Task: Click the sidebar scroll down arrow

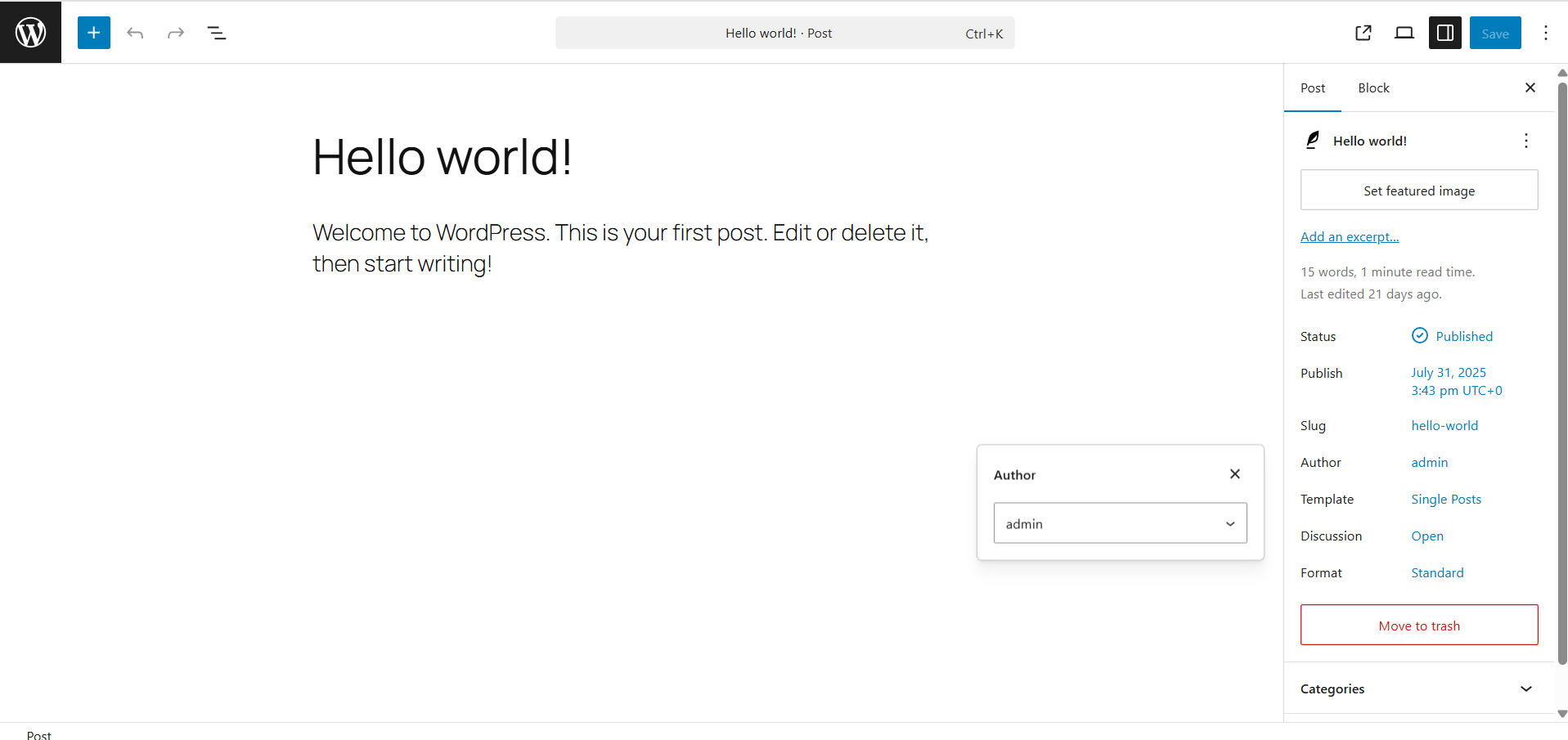Action: pos(1562,715)
